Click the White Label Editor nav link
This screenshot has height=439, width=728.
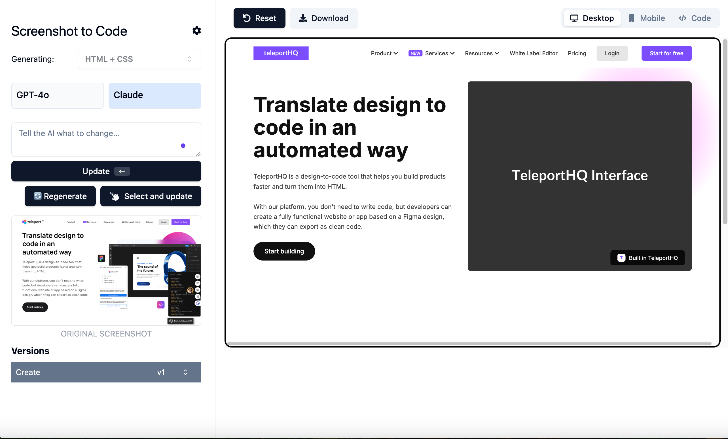coord(533,53)
